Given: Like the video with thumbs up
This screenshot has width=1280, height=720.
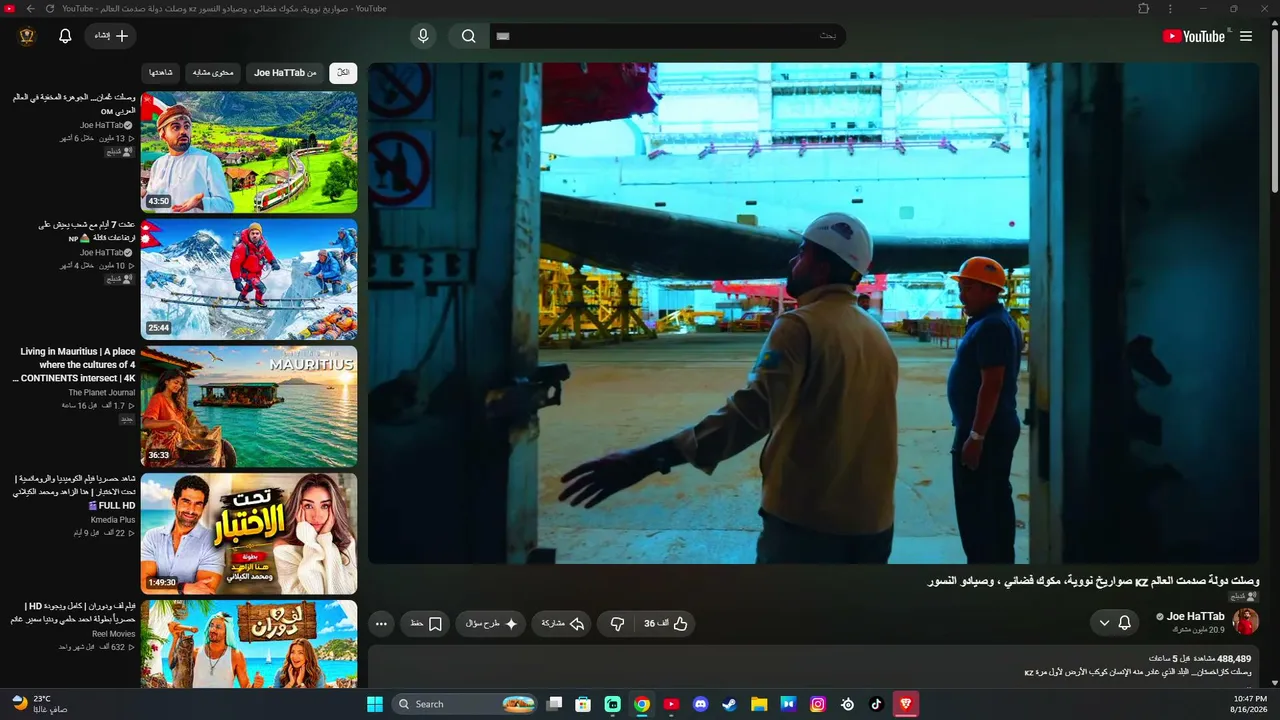Looking at the screenshot, I should [667, 624].
